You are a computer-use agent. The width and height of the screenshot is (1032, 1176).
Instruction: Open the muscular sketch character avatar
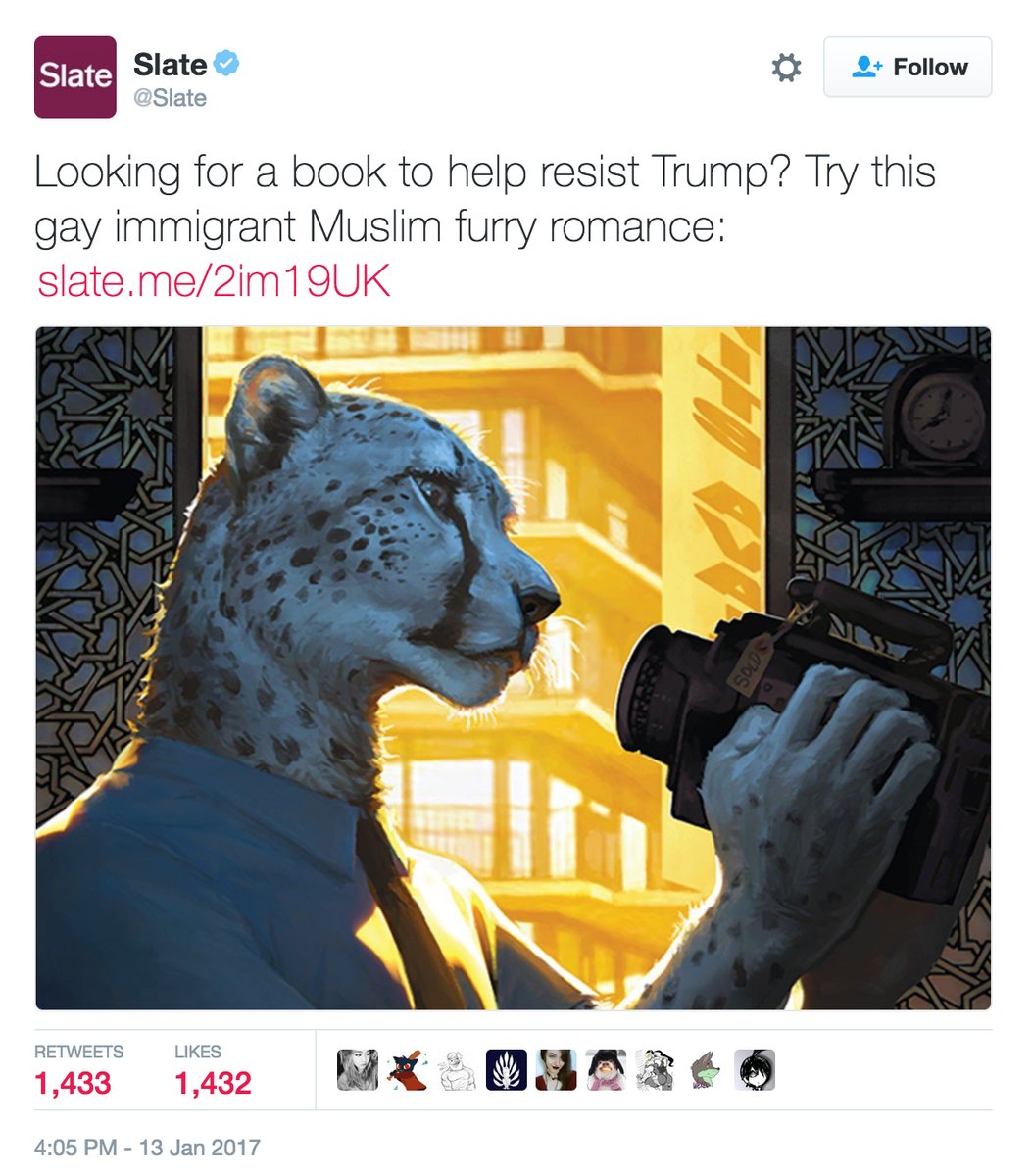click(x=457, y=1070)
